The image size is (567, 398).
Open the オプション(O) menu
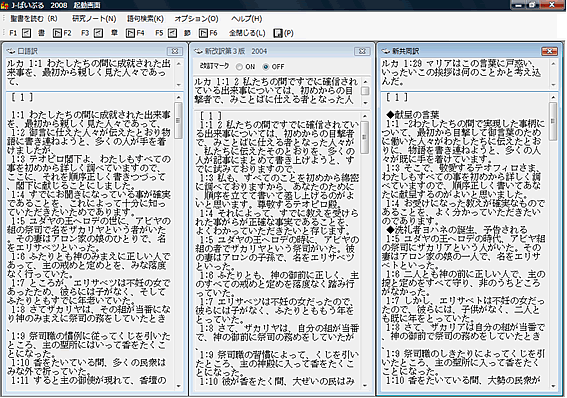(196, 19)
